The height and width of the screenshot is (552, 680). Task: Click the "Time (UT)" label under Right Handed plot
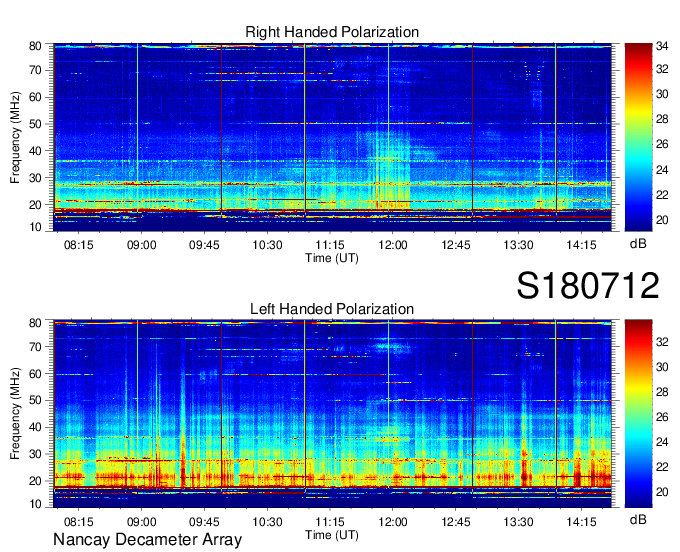click(332, 258)
